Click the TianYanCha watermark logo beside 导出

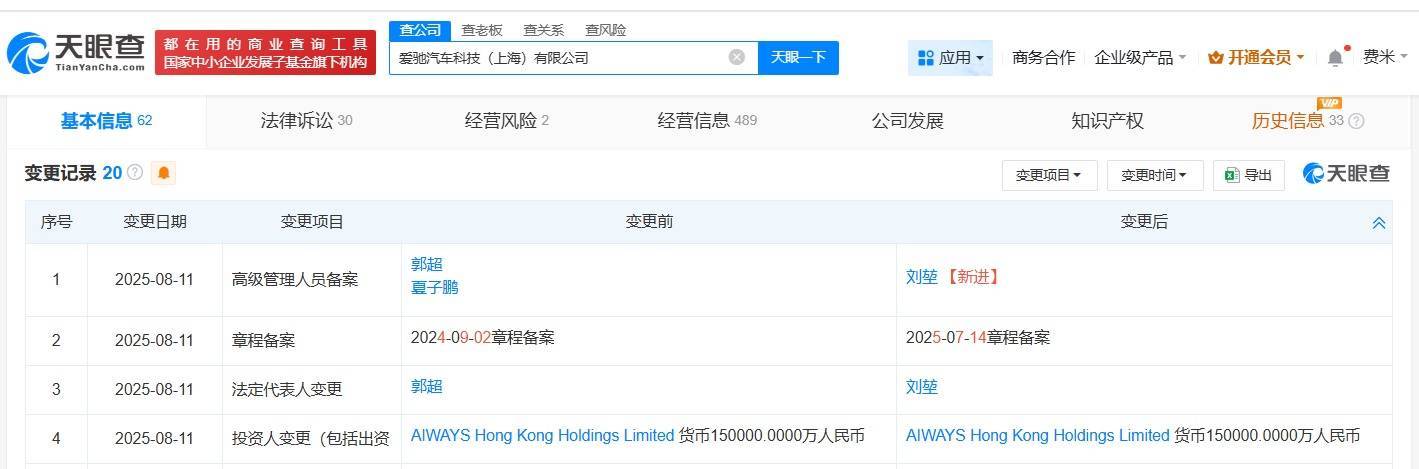(x=1346, y=174)
